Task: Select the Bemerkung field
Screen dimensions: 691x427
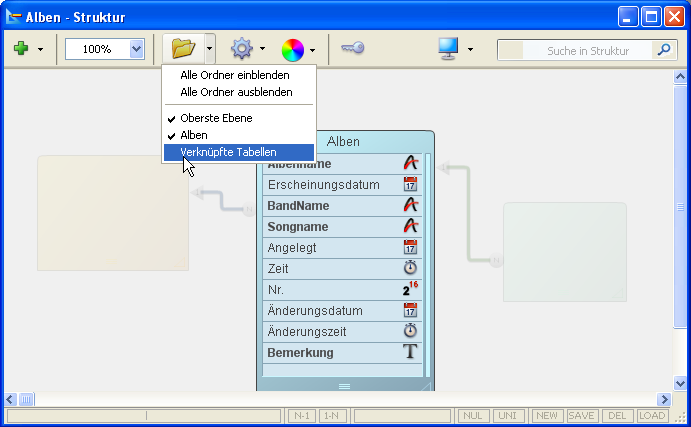Action: coord(342,353)
